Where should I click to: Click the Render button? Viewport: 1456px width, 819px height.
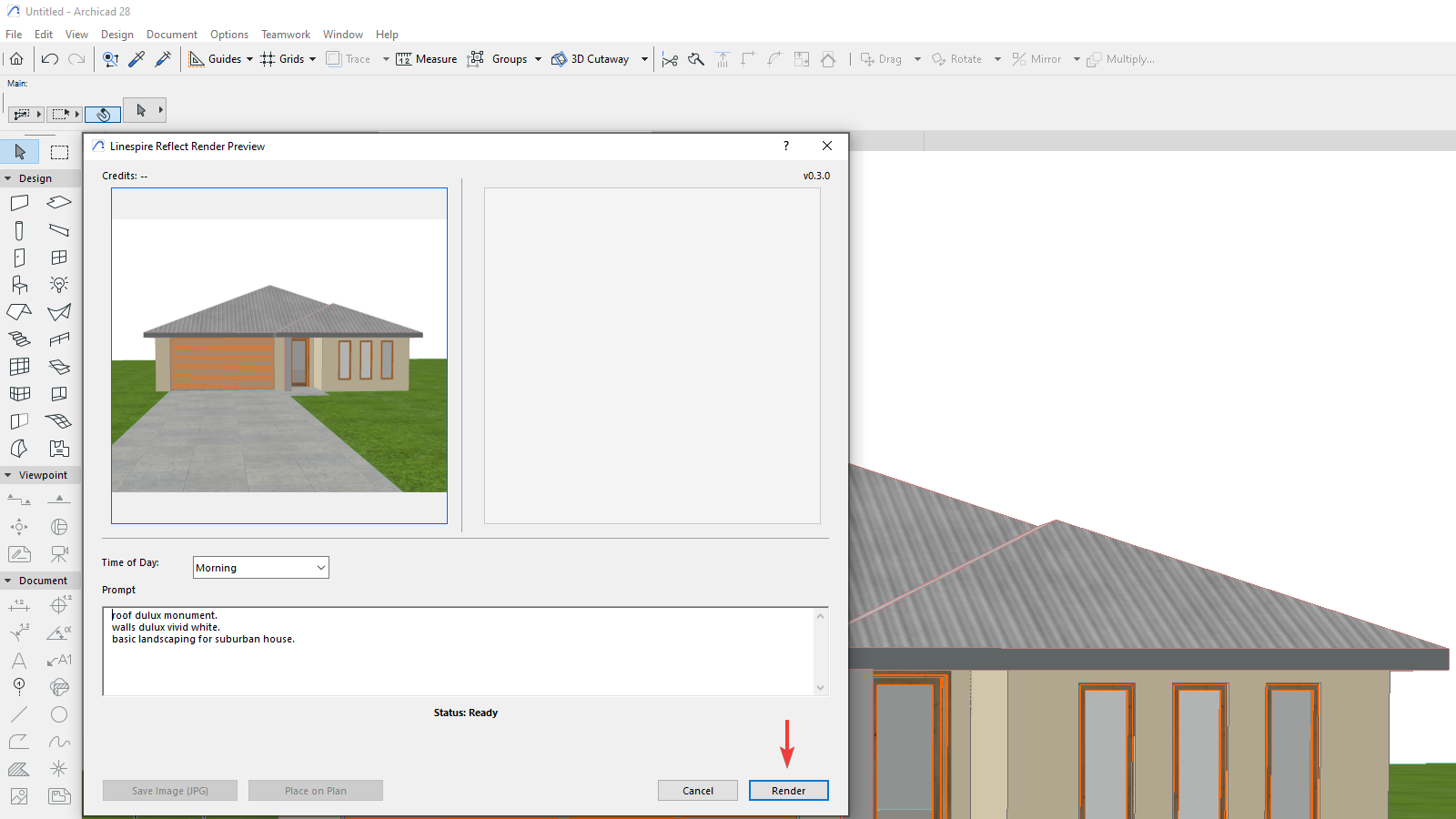coord(788,791)
